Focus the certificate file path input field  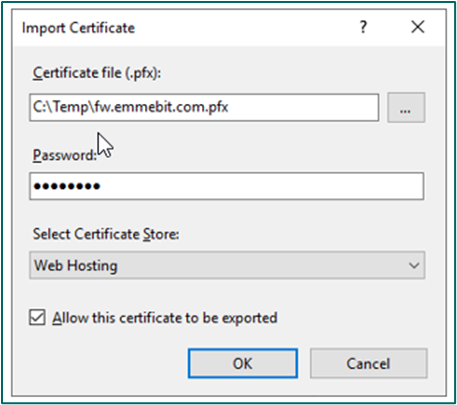click(x=204, y=107)
